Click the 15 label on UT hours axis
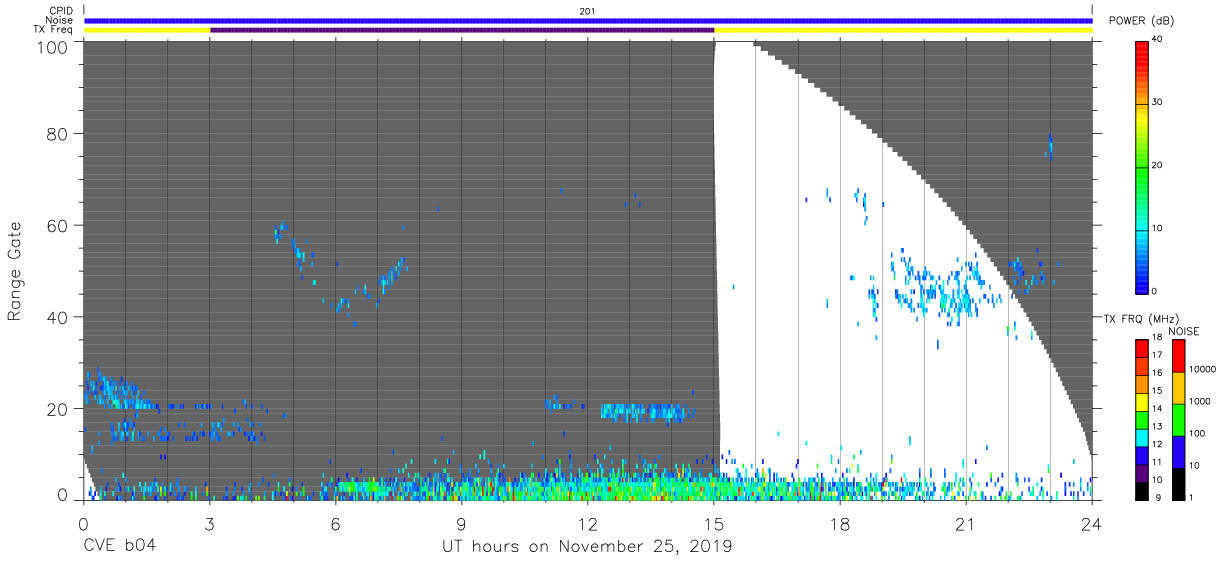 coord(714,523)
